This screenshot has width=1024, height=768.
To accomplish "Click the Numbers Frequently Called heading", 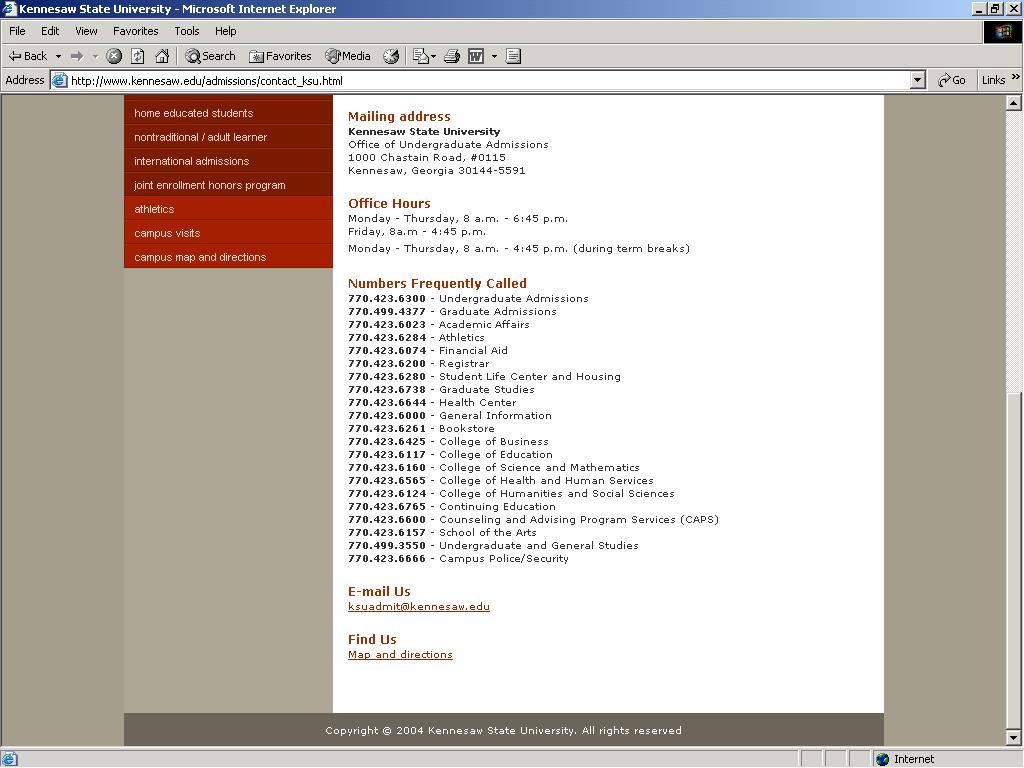I will point(438,283).
